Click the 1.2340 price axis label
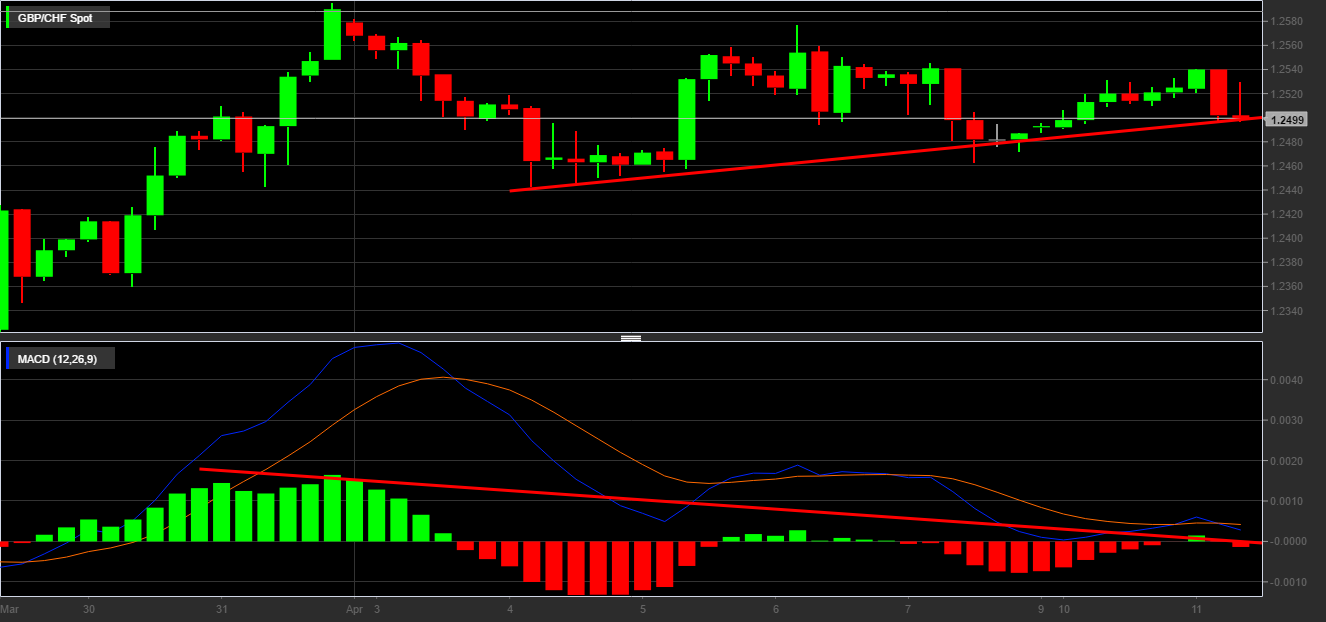This screenshot has height=622, width=1326. pos(1286,310)
